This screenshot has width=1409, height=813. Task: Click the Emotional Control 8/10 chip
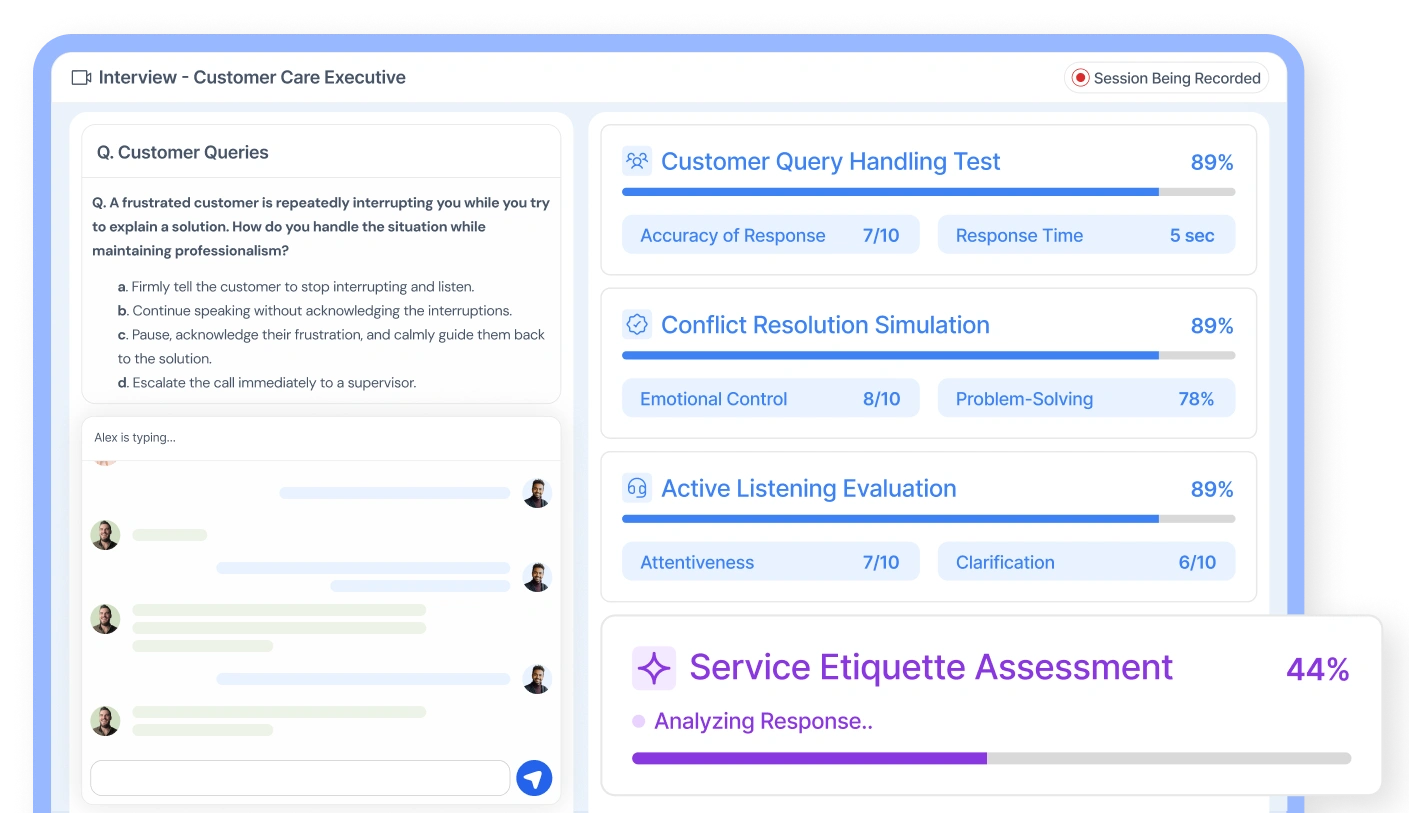(770, 399)
